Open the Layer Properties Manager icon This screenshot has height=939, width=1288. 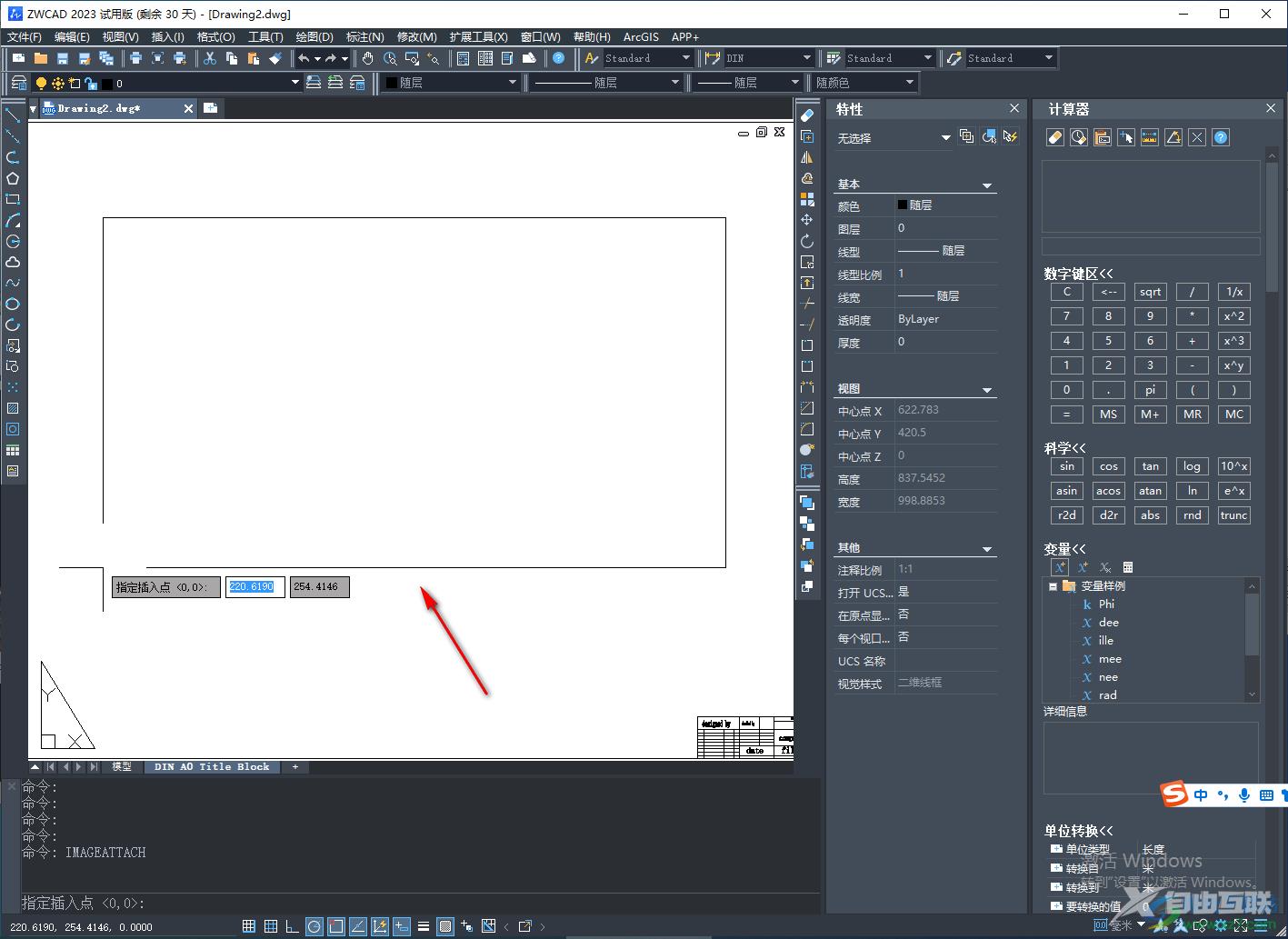click(18, 83)
